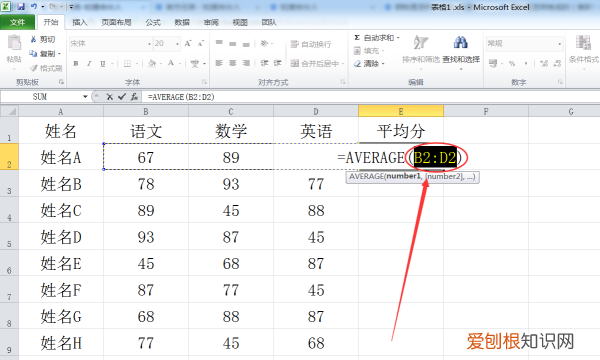Select row 5 header

click(9, 236)
